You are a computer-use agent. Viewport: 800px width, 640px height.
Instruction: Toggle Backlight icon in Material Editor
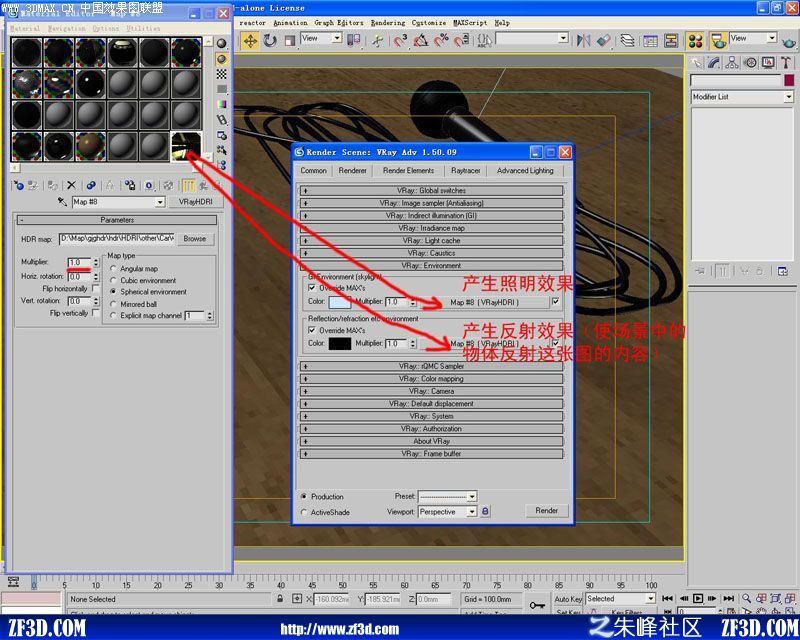point(221,59)
